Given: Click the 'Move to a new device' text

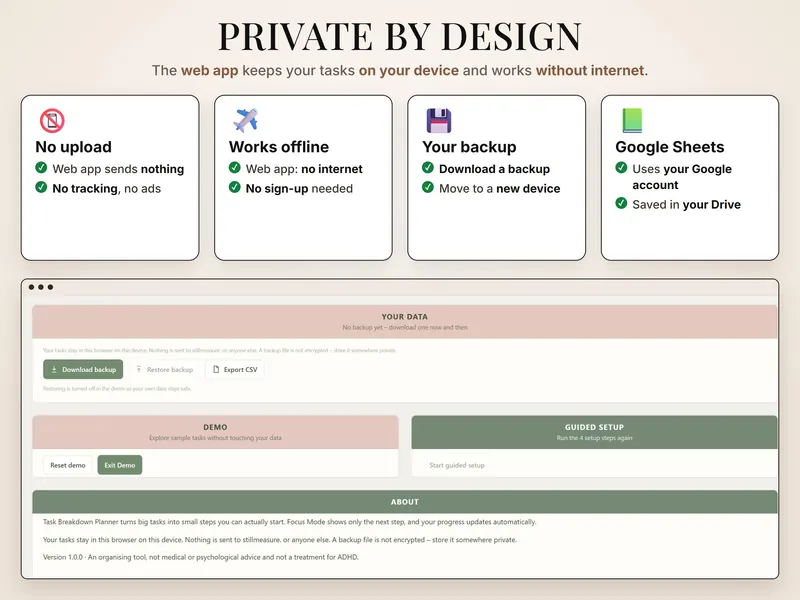Looking at the screenshot, I should 499,189.
